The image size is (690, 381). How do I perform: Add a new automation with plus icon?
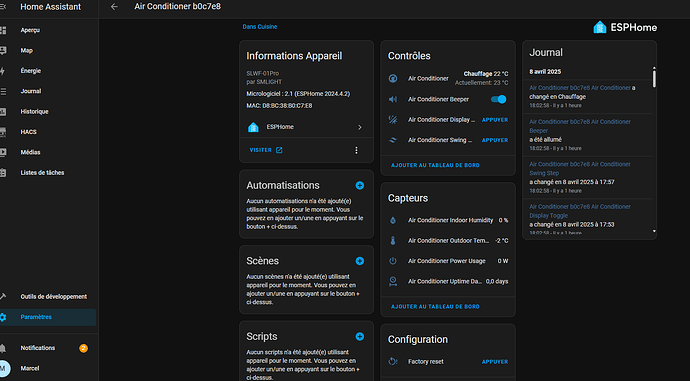(x=360, y=186)
